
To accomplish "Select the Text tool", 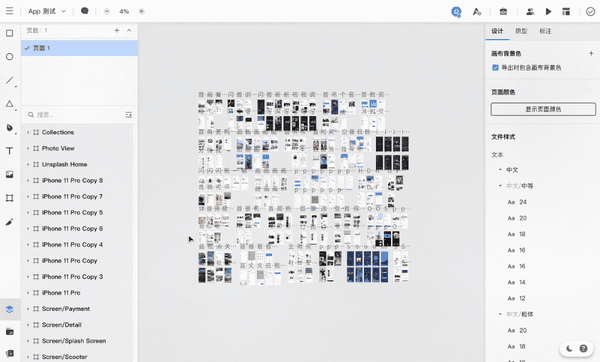I will (10, 151).
